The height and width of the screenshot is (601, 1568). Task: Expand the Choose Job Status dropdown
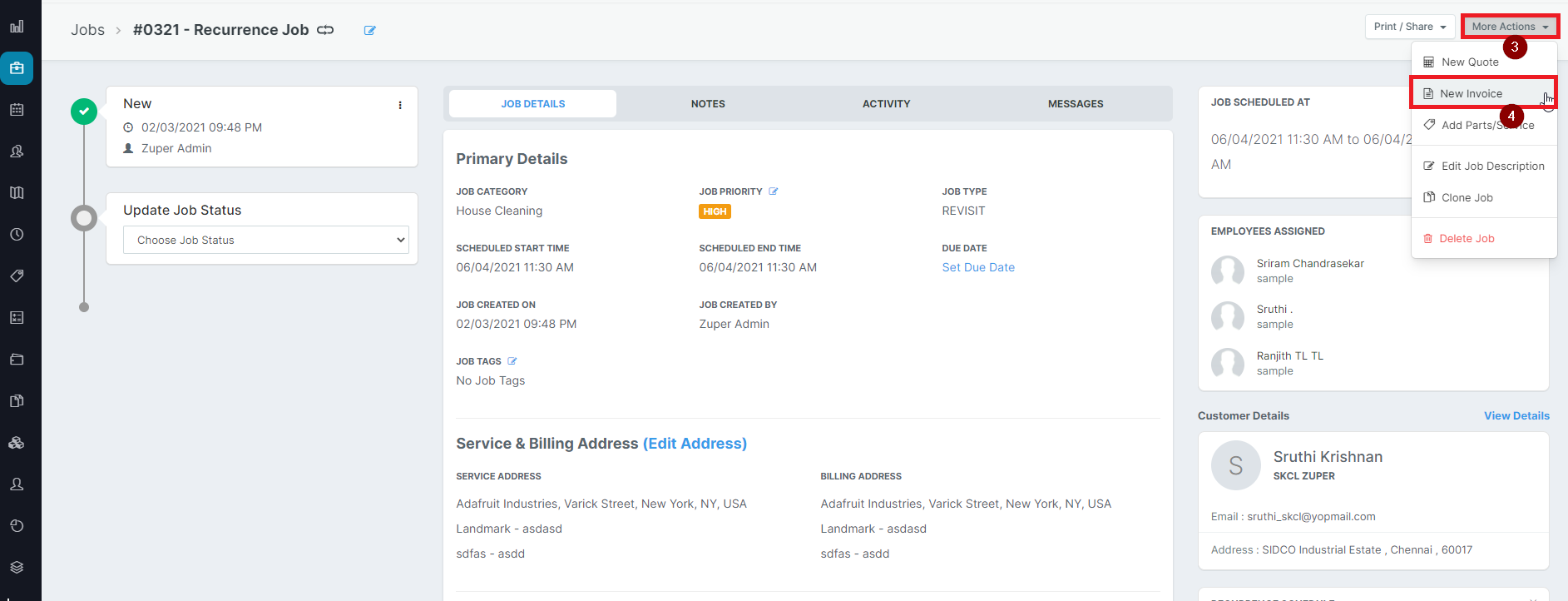tap(265, 240)
